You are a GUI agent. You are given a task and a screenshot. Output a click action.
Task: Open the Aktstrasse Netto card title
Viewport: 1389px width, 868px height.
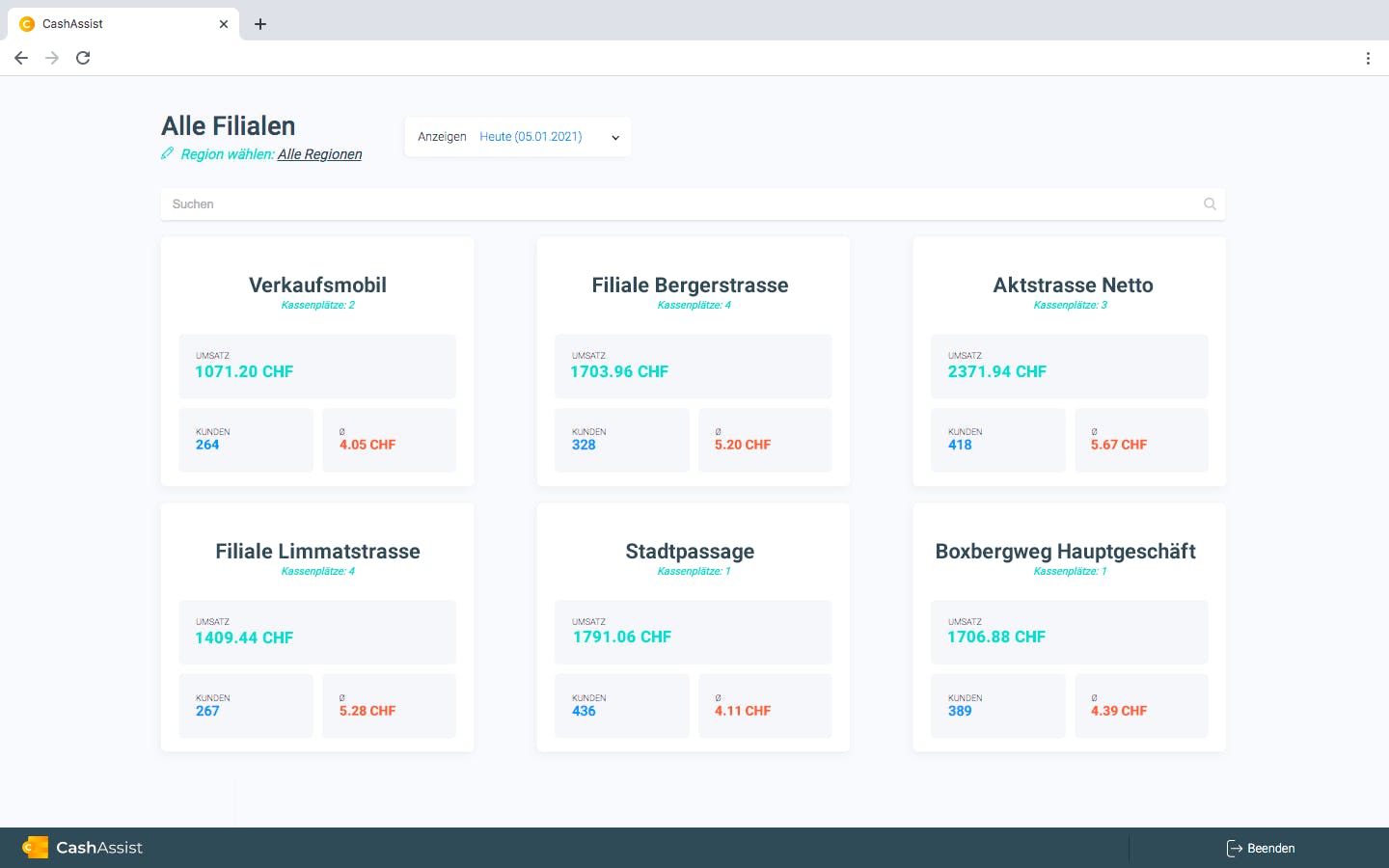(x=1073, y=285)
